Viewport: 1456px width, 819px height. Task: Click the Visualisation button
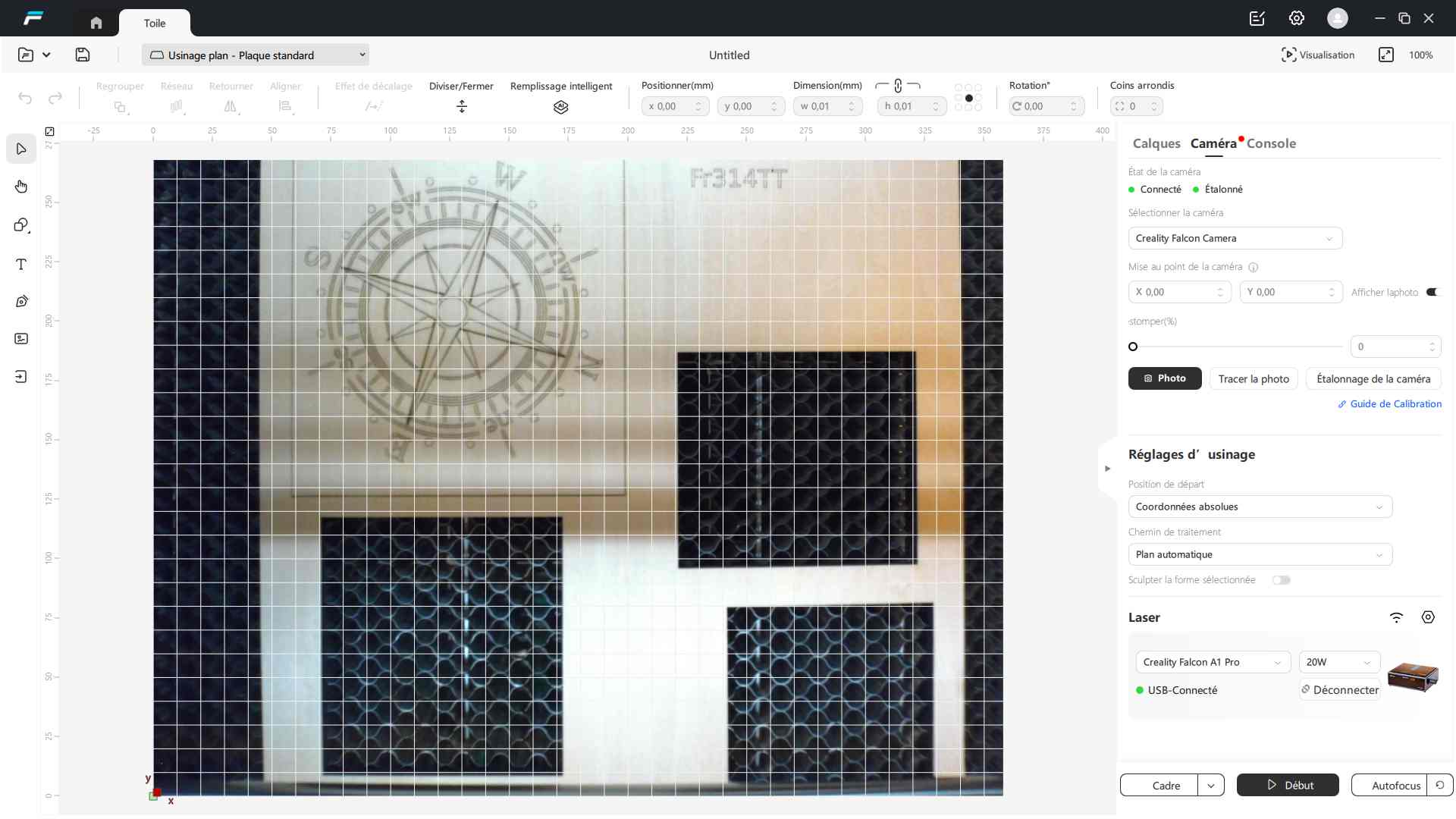[x=1318, y=55]
